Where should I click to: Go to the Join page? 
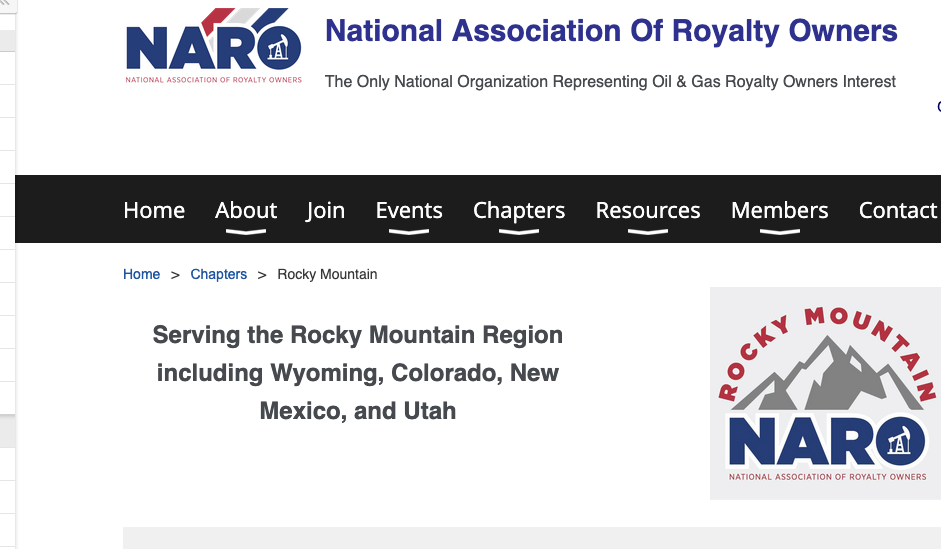(x=326, y=211)
